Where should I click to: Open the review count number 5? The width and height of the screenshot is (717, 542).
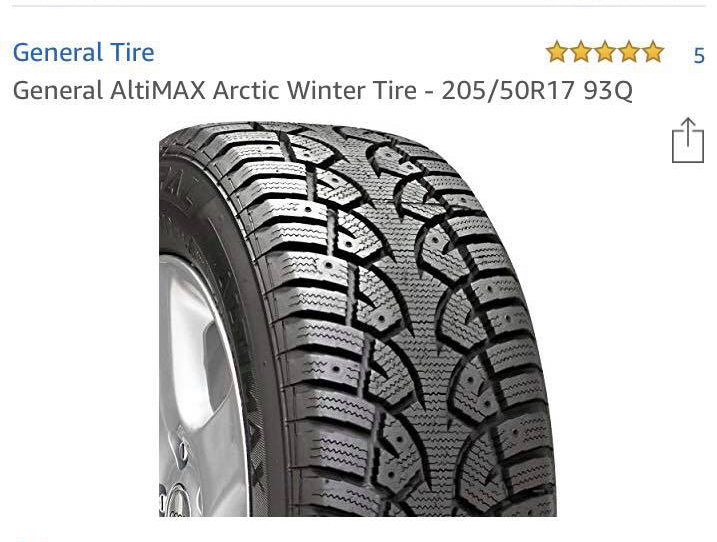(699, 56)
